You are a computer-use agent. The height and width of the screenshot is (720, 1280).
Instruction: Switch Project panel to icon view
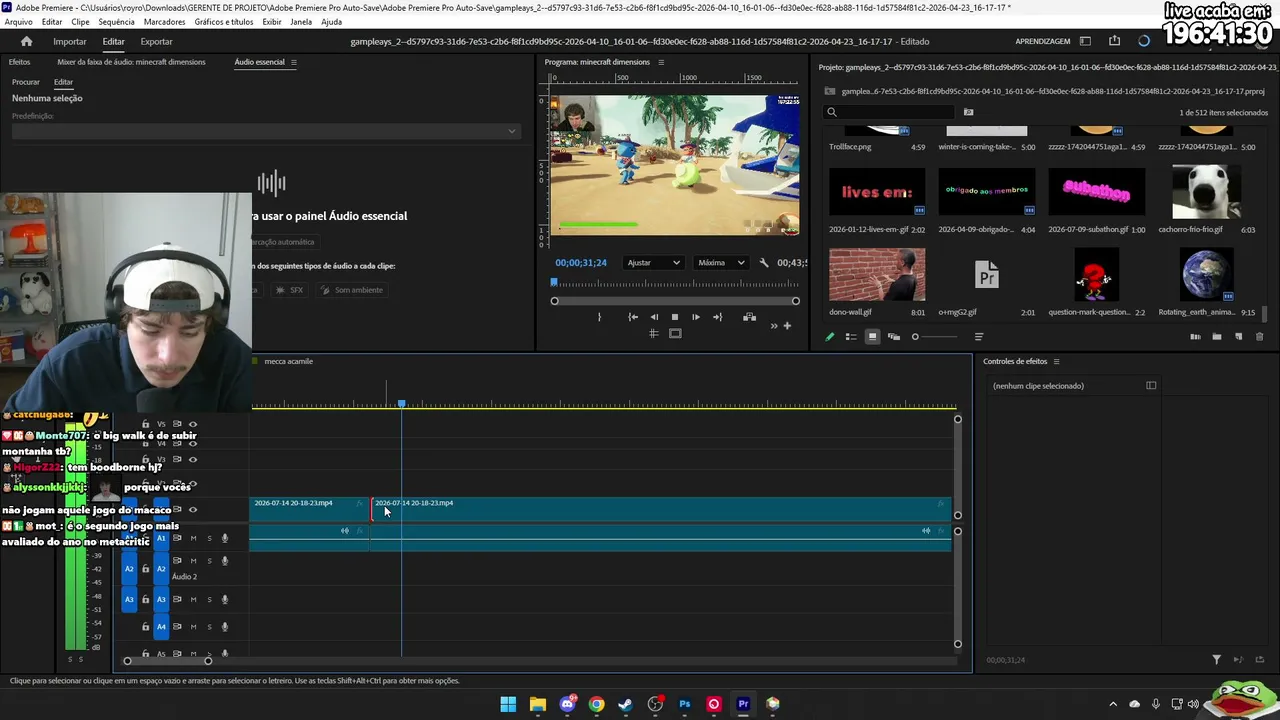tap(872, 337)
